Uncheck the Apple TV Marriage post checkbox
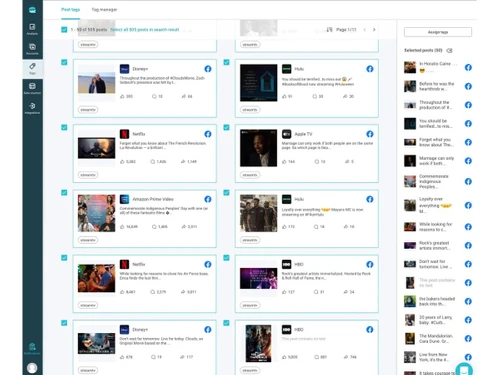Viewport: 500px width, 375px height. pyautogui.click(x=226, y=127)
